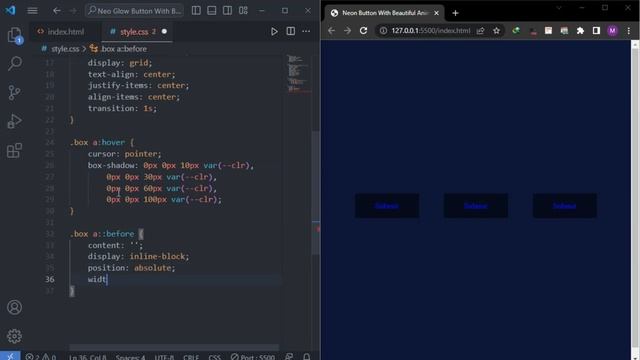
Task: Close the unsaved style.css tab dot
Action: (164, 31)
